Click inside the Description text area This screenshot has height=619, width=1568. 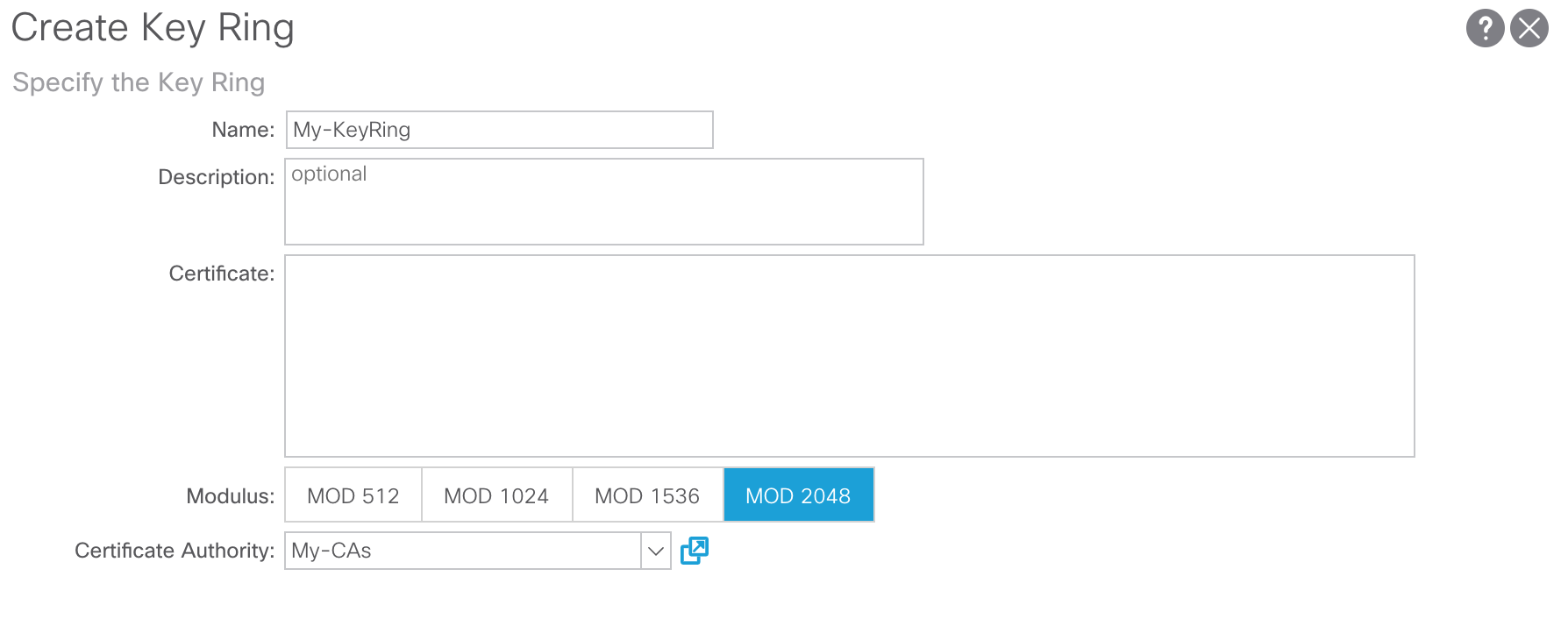(603, 210)
